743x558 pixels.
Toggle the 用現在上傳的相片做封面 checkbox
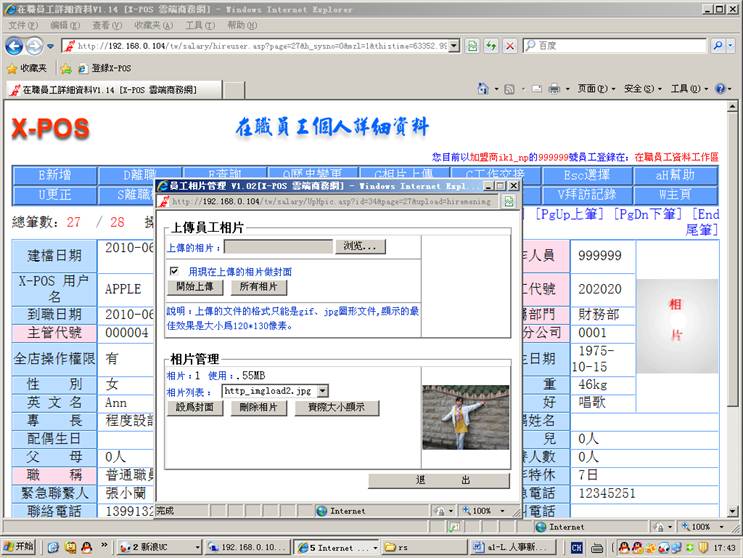pos(174,271)
